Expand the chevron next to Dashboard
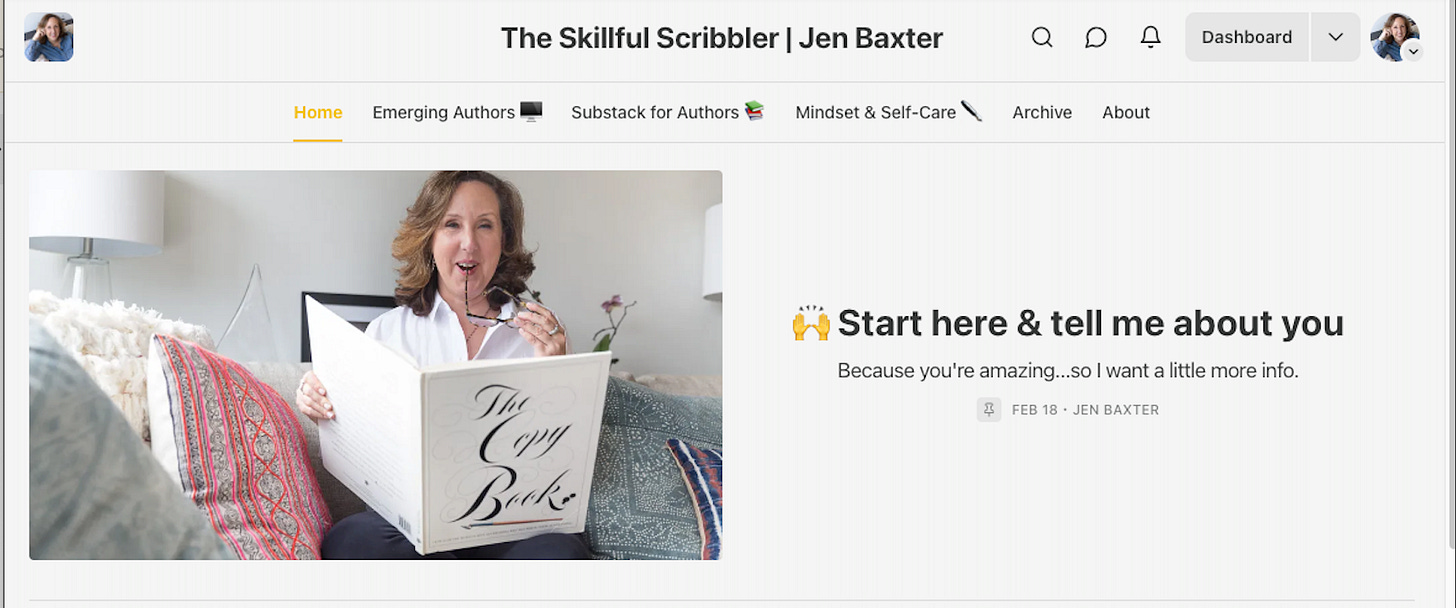Viewport: 1456px width, 608px height. coord(1336,37)
